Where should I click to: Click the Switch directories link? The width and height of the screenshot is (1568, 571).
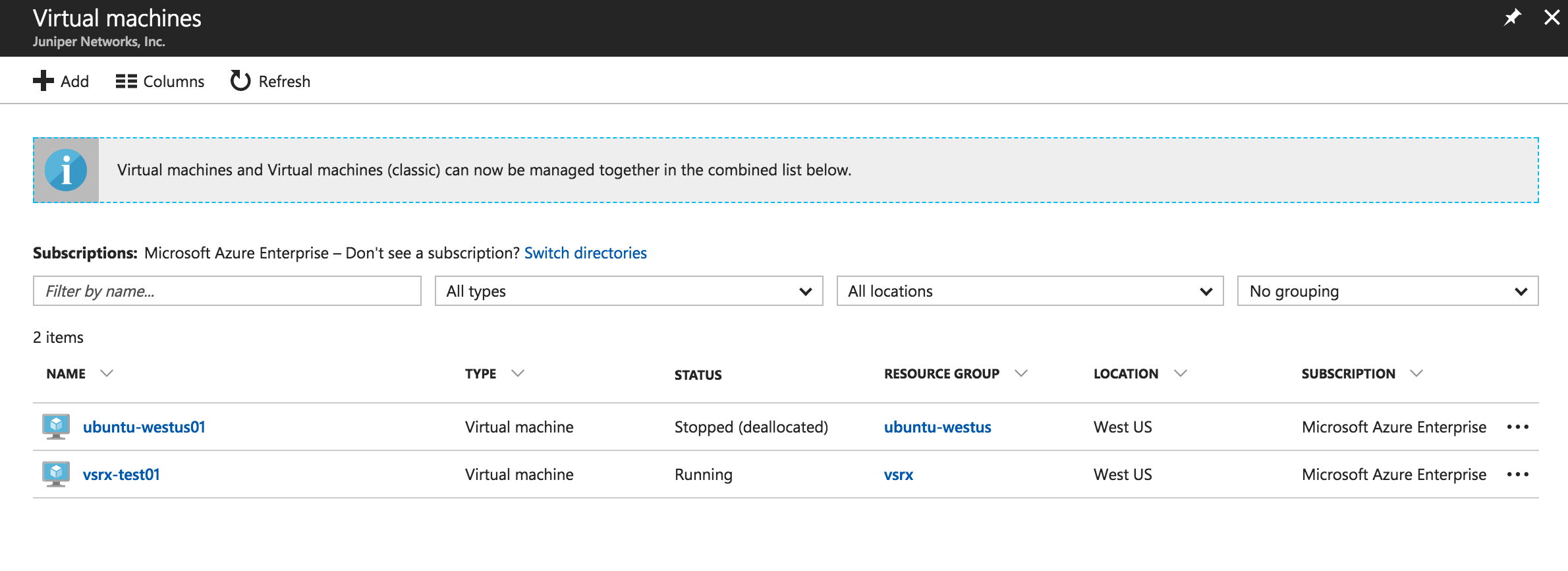click(x=585, y=253)
